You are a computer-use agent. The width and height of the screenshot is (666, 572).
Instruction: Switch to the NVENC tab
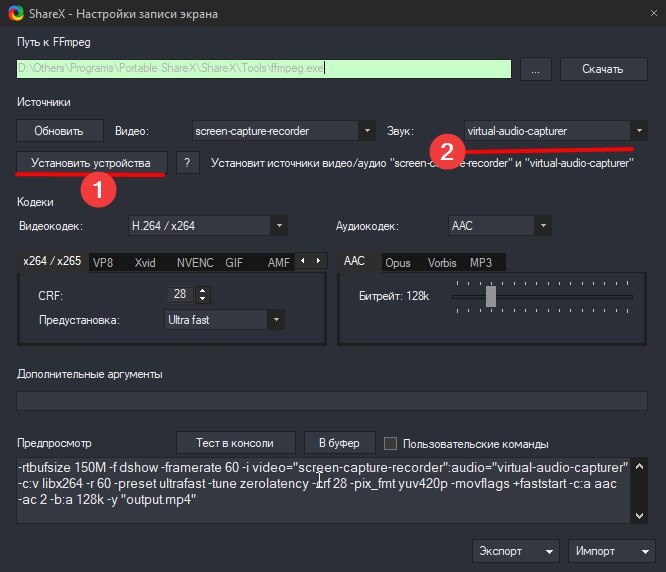pos(195,262)
